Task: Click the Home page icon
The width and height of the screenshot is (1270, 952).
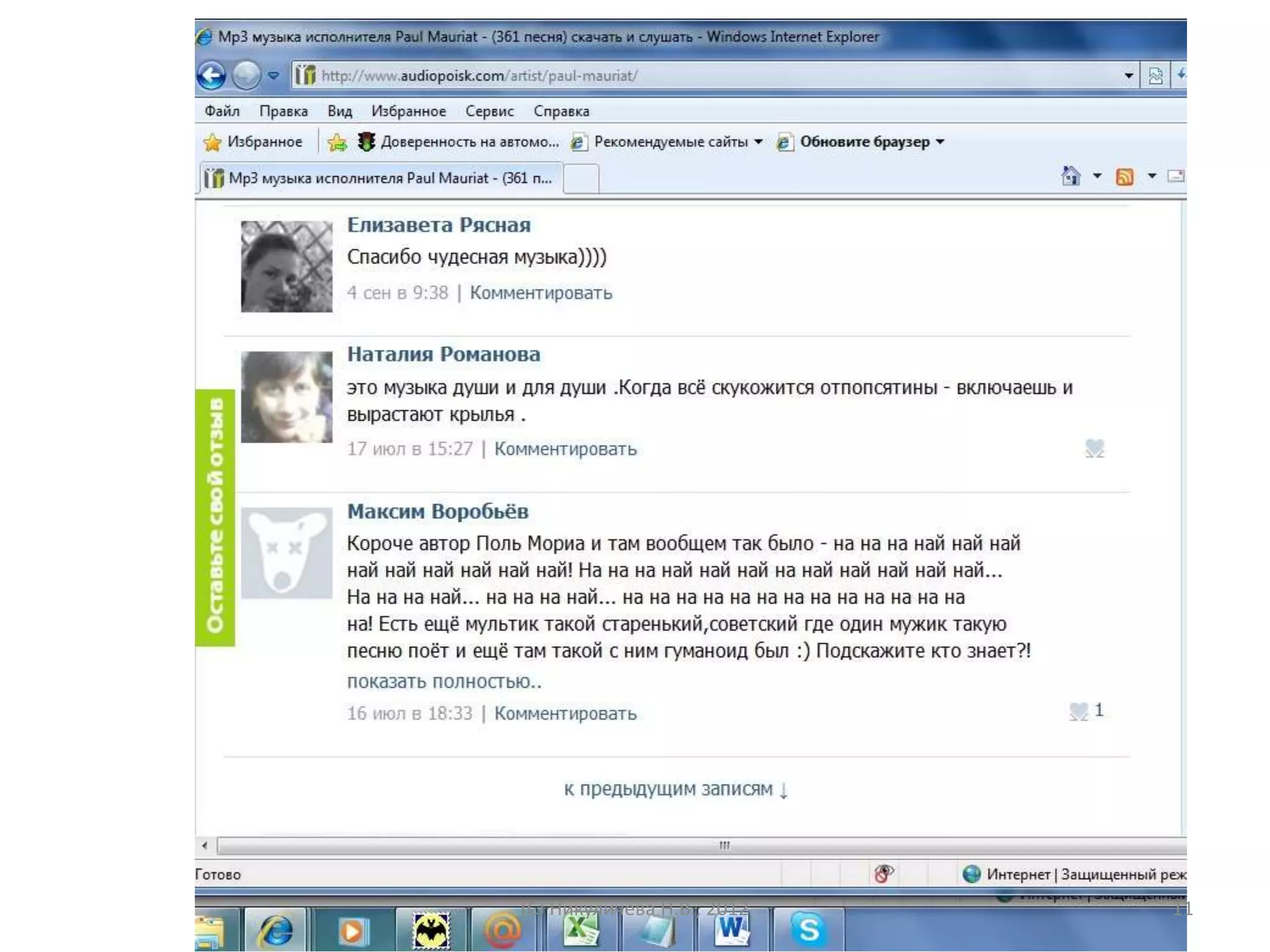Action: (1071, 177)
